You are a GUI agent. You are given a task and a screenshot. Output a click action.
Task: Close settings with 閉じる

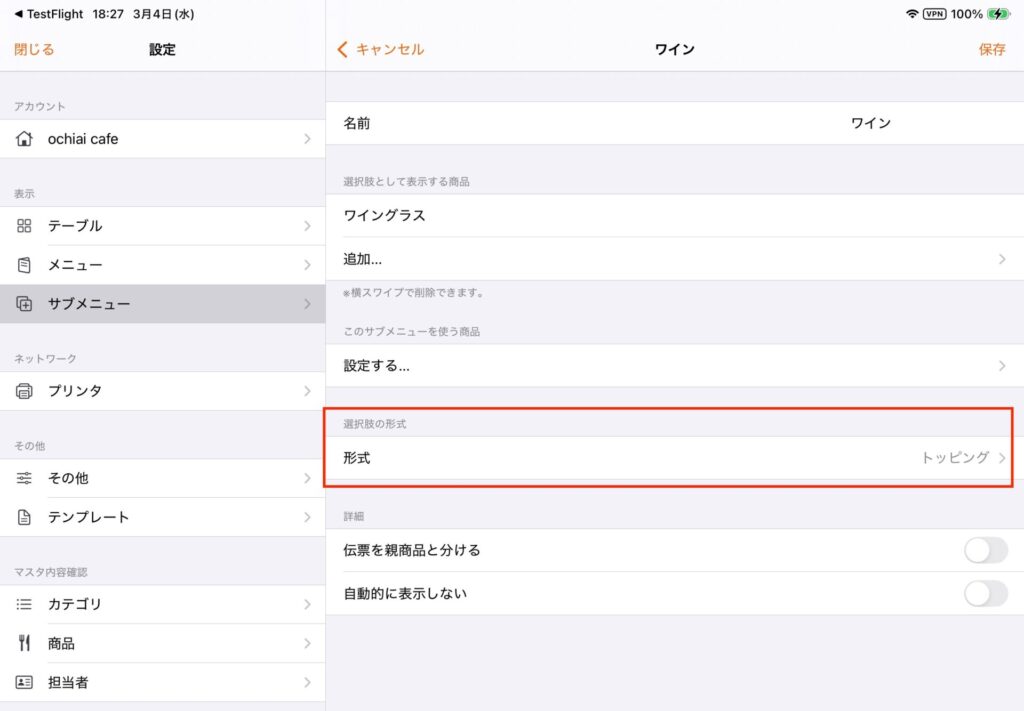tap(34, 49)
